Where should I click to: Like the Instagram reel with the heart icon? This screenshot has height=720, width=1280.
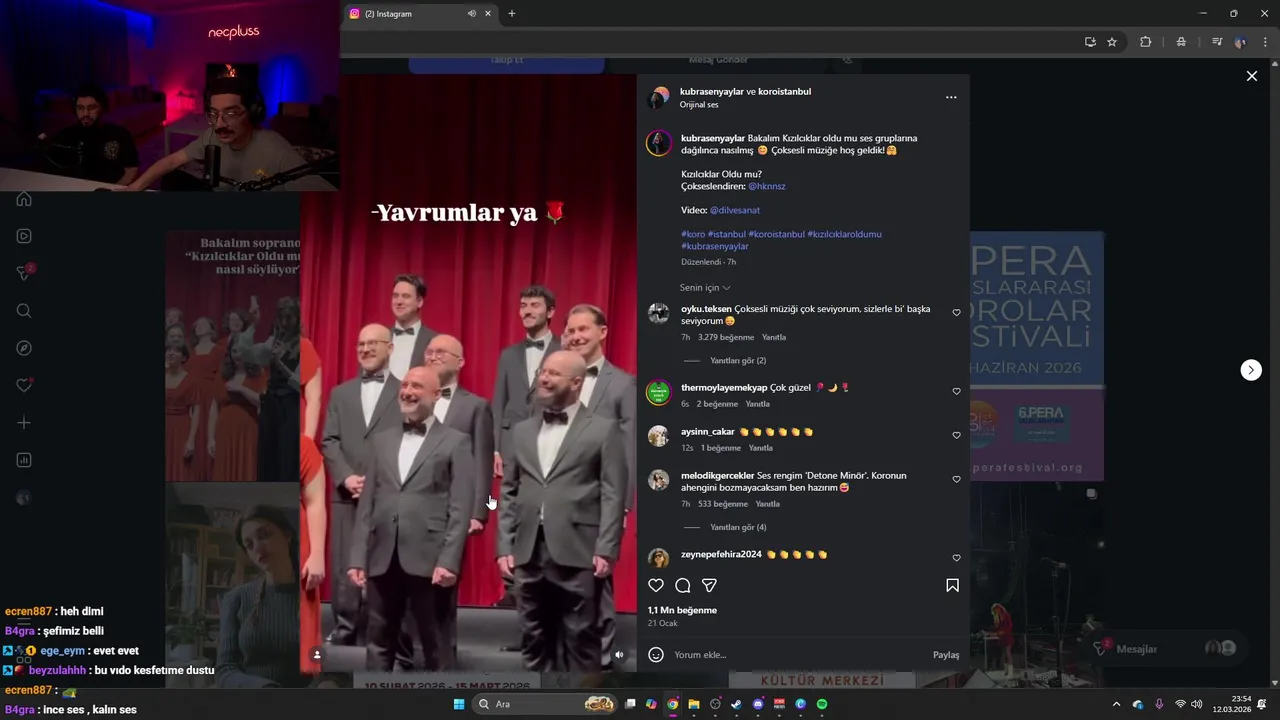pyautogui.click(x=656, y=585)
